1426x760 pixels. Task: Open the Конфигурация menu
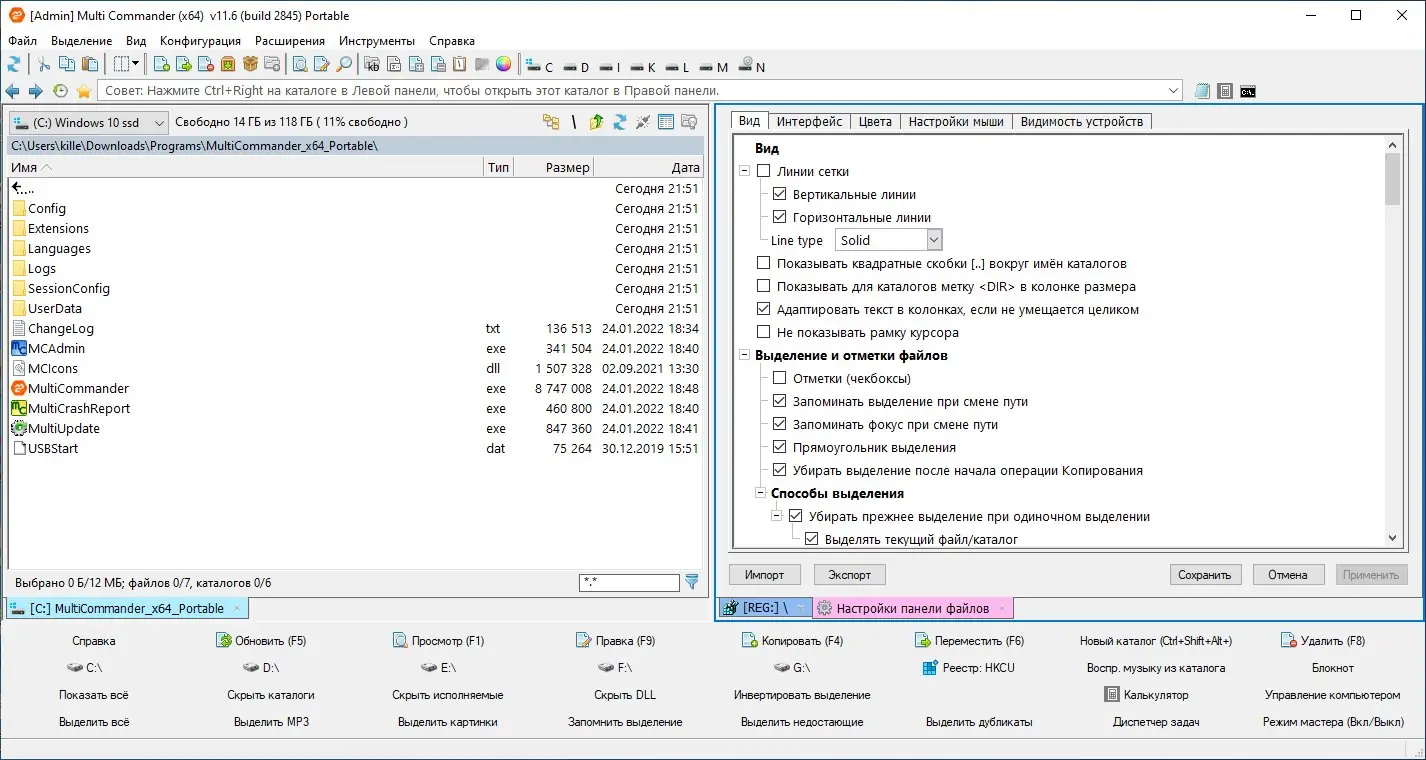pyautogui.click(x=200, y=41)
